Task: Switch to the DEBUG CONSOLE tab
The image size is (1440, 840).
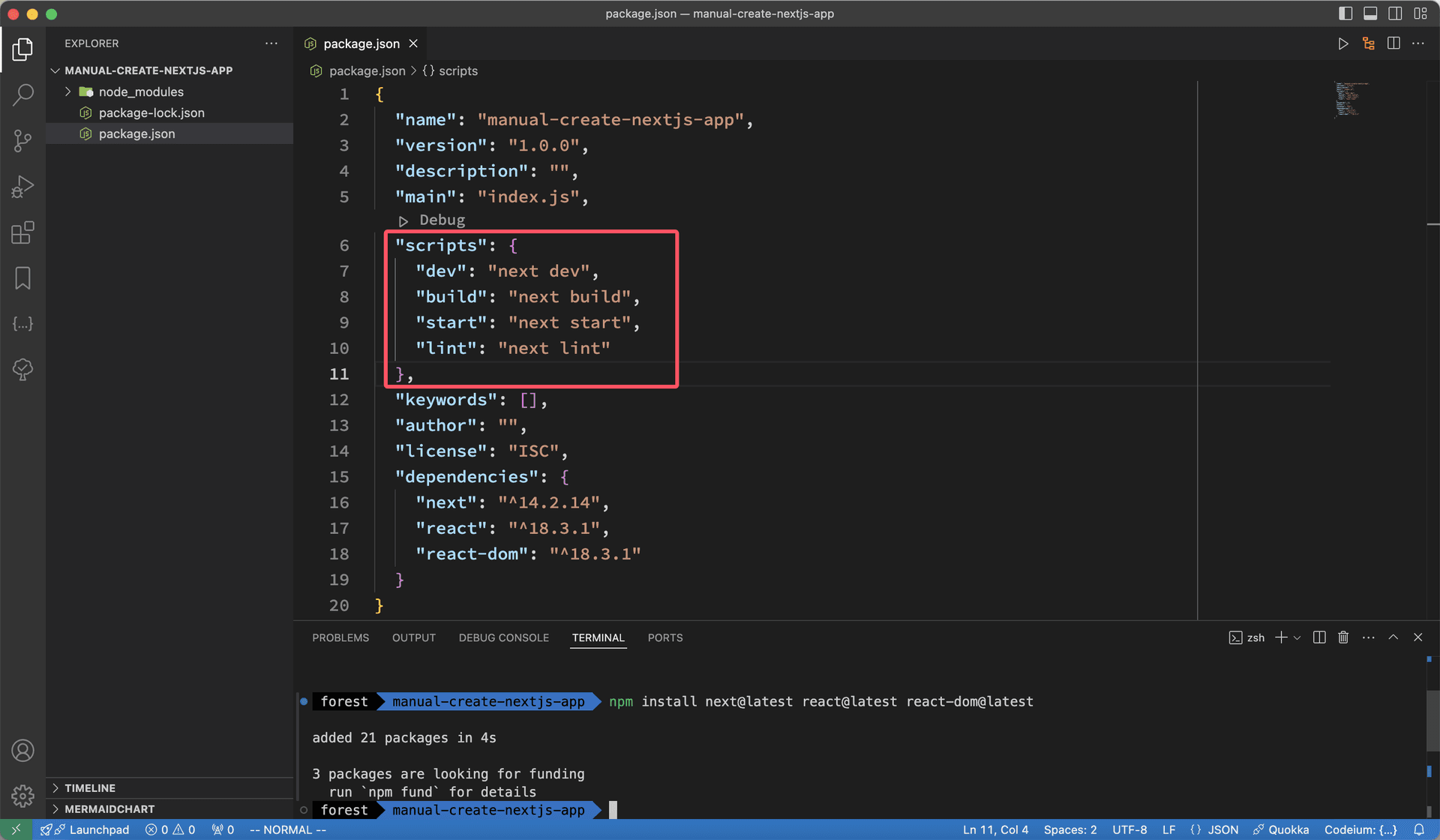Action: click(504, 637)
